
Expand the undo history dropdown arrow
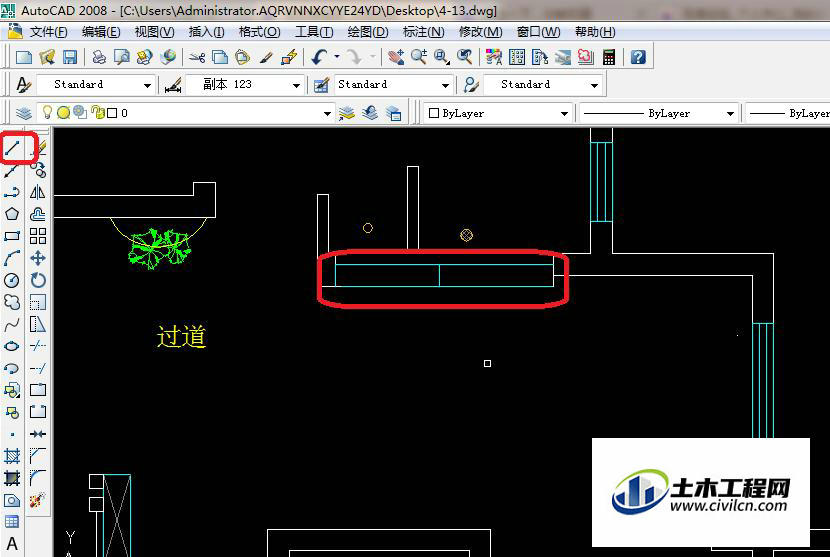click(337, 57)
